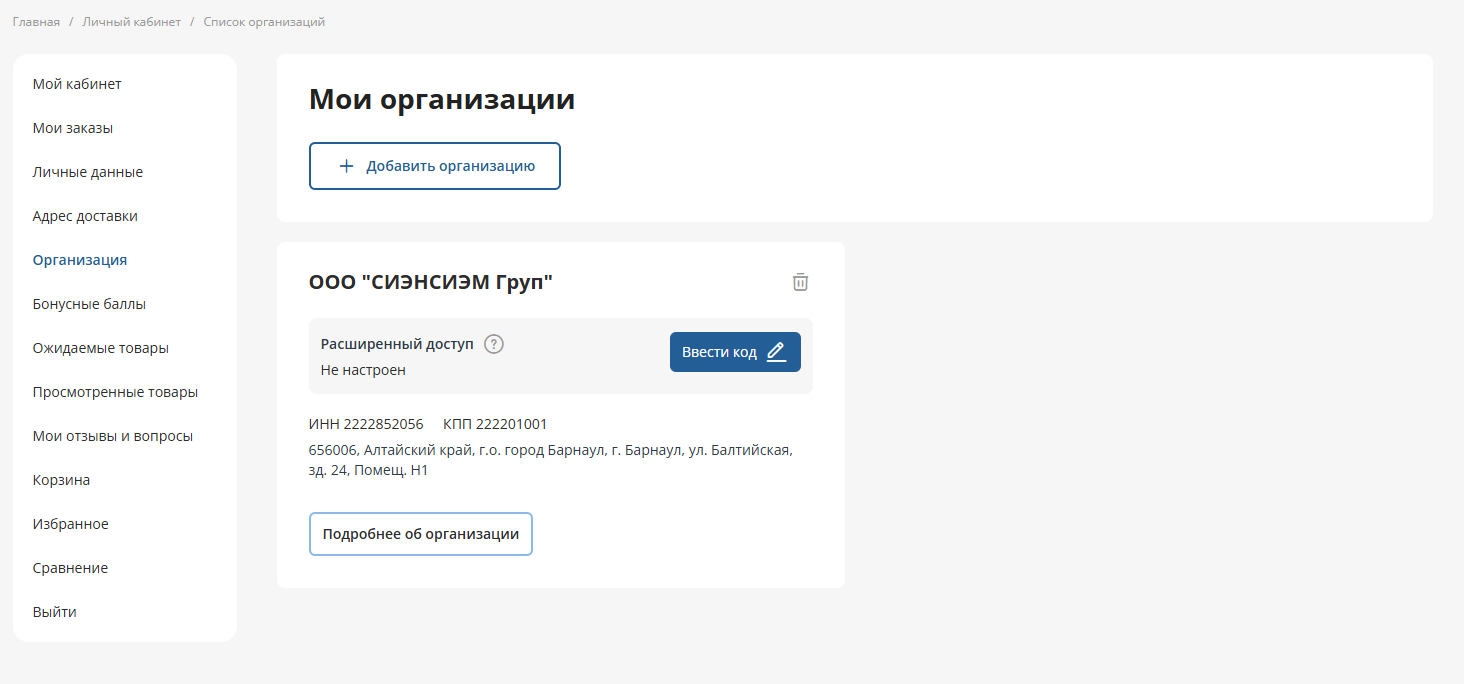The image size is (1464, 684).
Task: Open 'Избранное' sidebar item
Action: [70, 524]
